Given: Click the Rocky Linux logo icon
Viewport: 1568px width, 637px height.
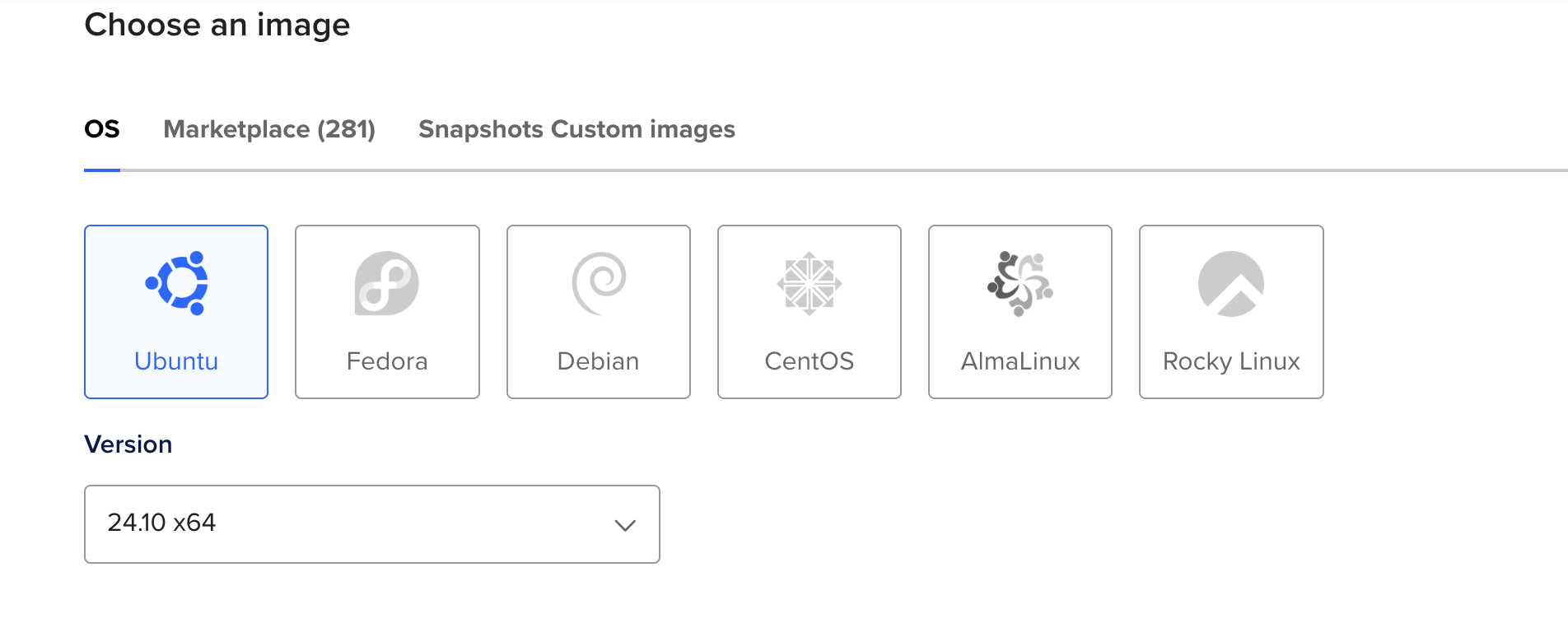Looking at the screenshot, I should pyautogui.click(x=1231, y=284).
